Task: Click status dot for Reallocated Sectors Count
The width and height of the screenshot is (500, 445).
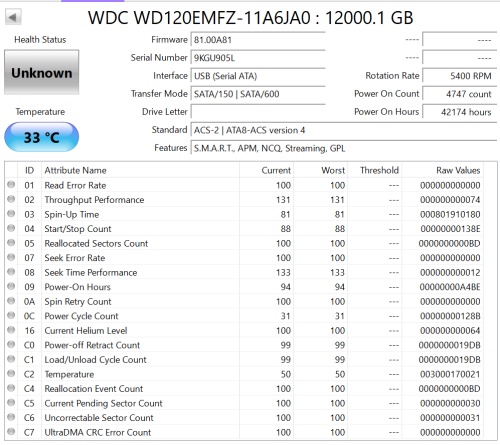Action: click(x=11, y=243)
